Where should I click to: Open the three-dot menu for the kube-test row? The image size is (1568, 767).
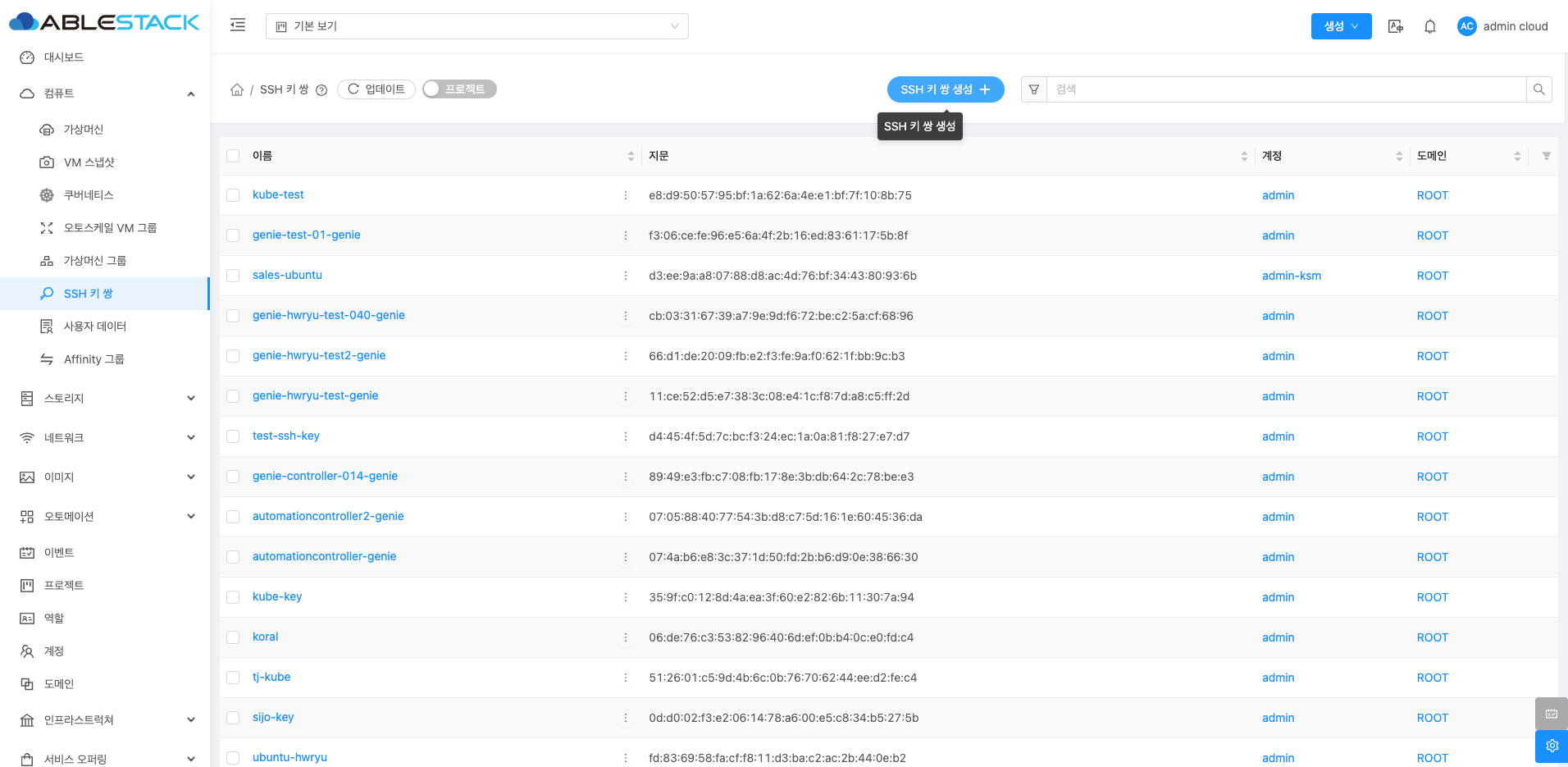626,195
